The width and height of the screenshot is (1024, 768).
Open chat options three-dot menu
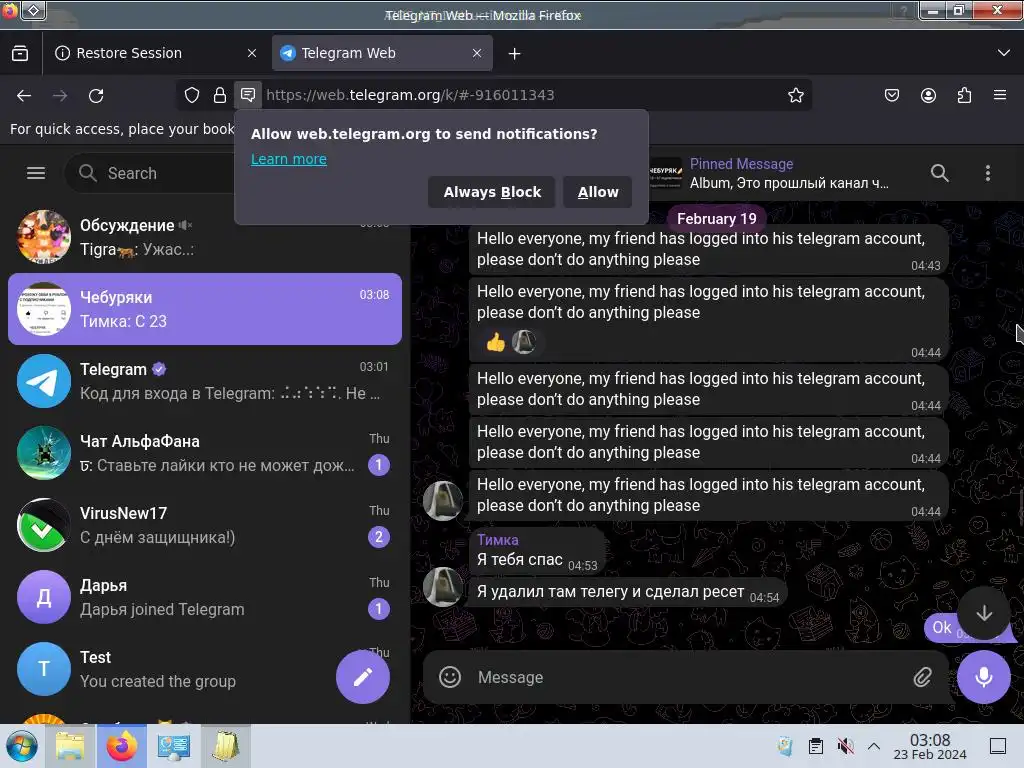click(x=987, y=173)
